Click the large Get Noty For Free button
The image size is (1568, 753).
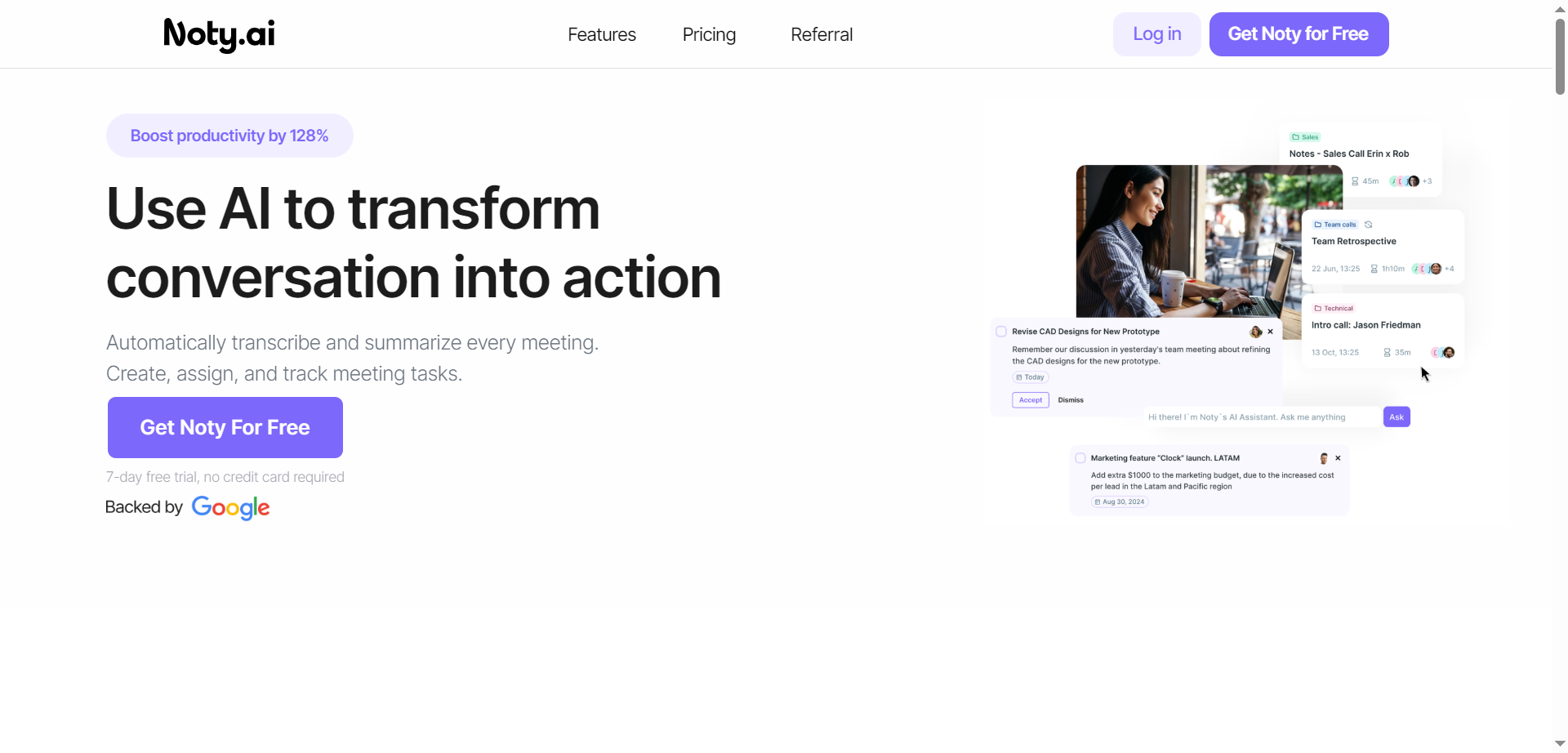225,427
